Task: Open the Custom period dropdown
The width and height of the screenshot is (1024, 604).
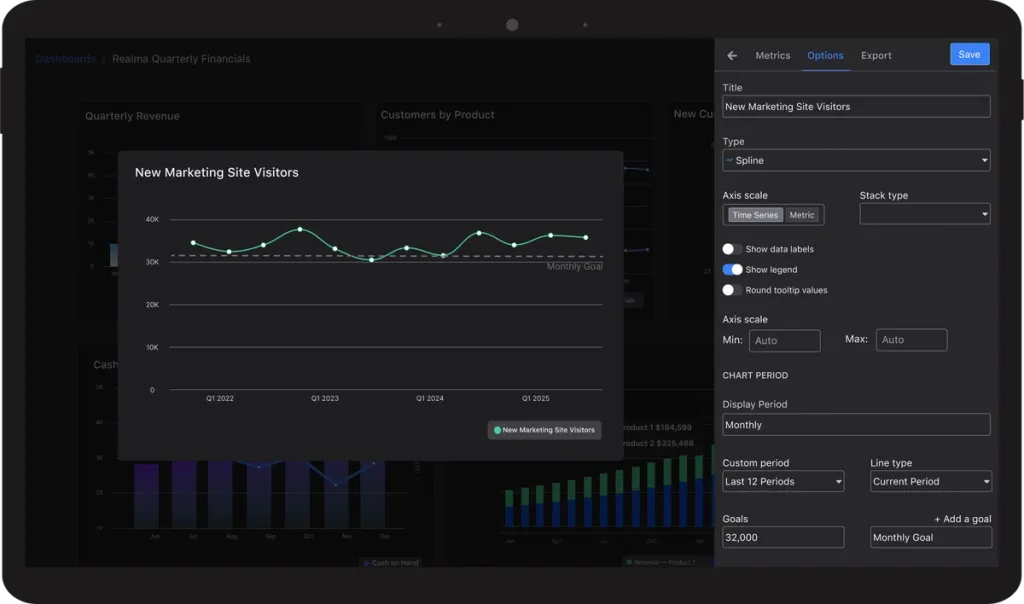Action: 783,481
